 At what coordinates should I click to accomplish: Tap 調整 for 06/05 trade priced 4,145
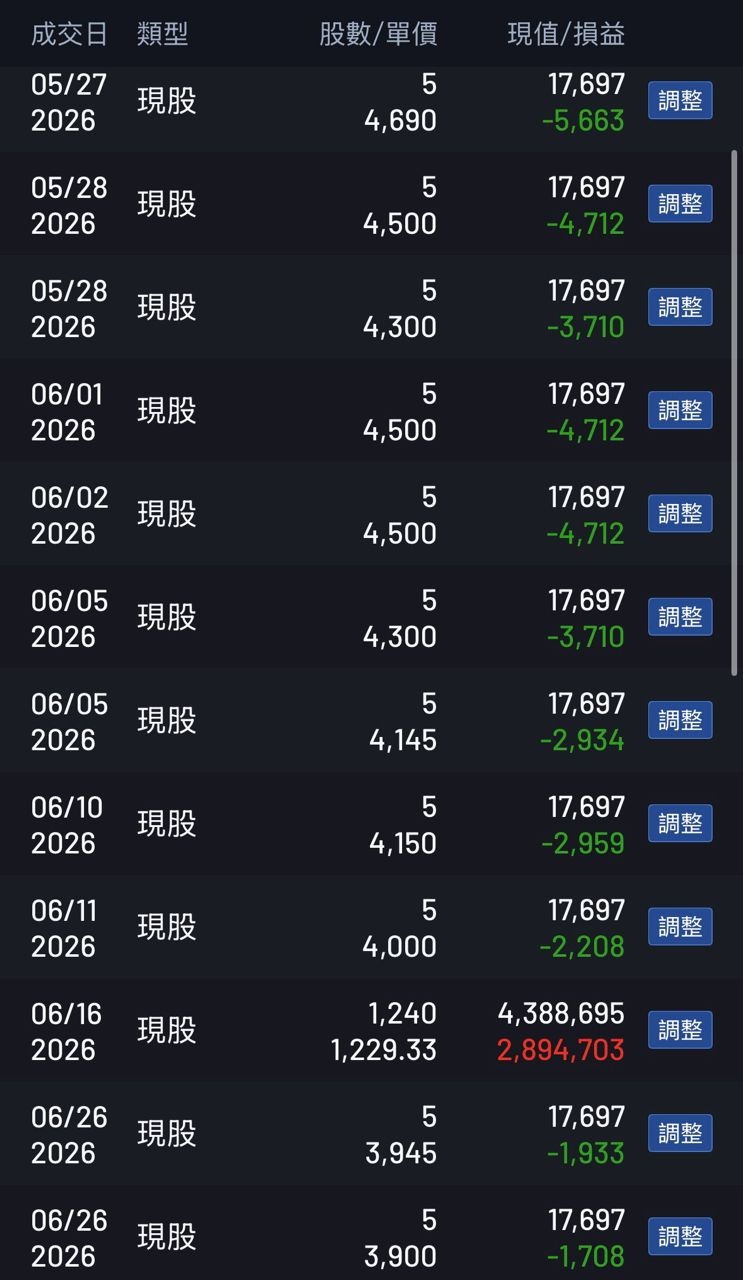click(680, 720)
